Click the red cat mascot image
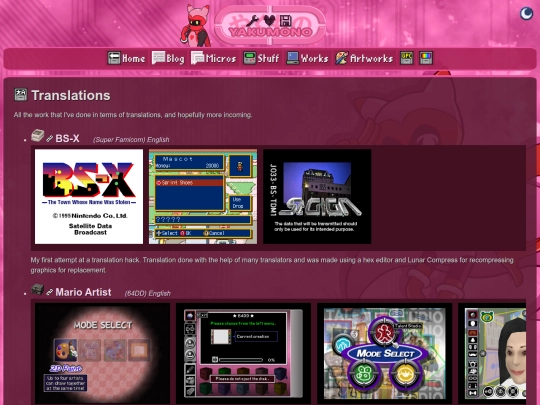 pyautogui.click(x=196, y=25)
